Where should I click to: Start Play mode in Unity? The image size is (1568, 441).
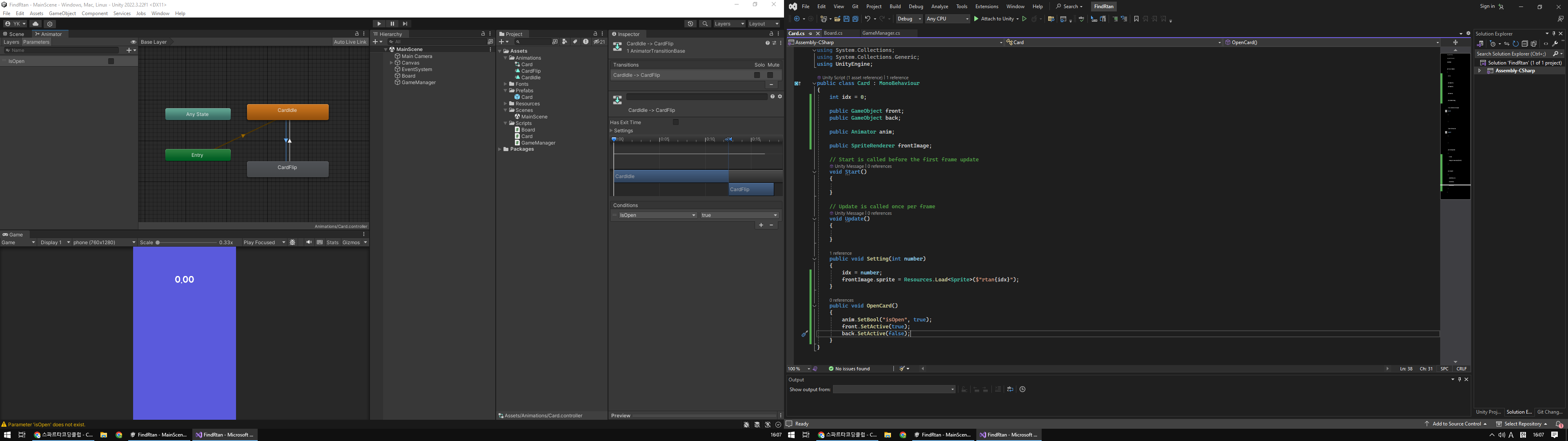[x=379, y=24]
